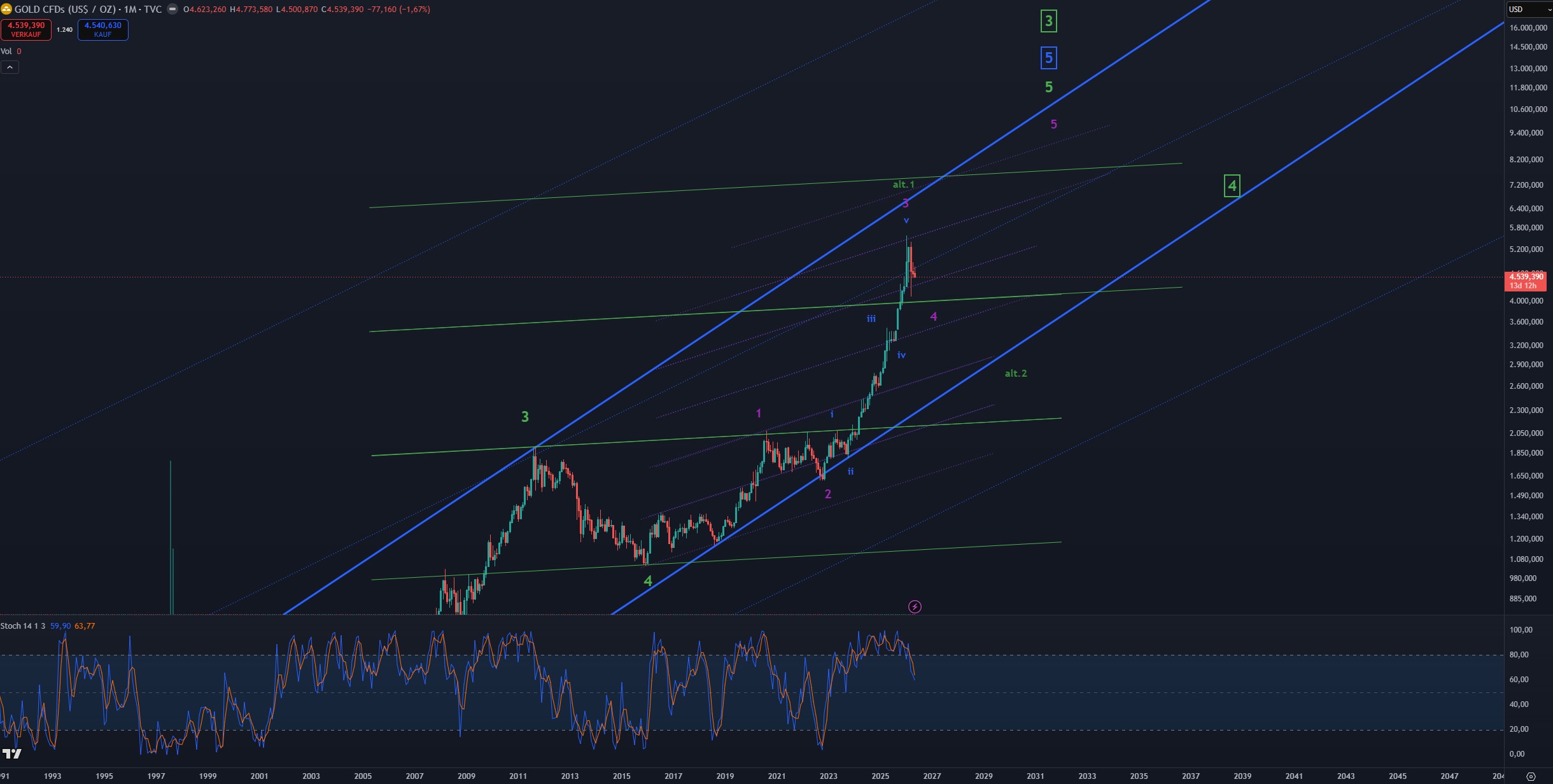This screenshot has height=784, width=1553.
Task: Click 0,00 on the Stoch scale
Action: coord(1517,754)
